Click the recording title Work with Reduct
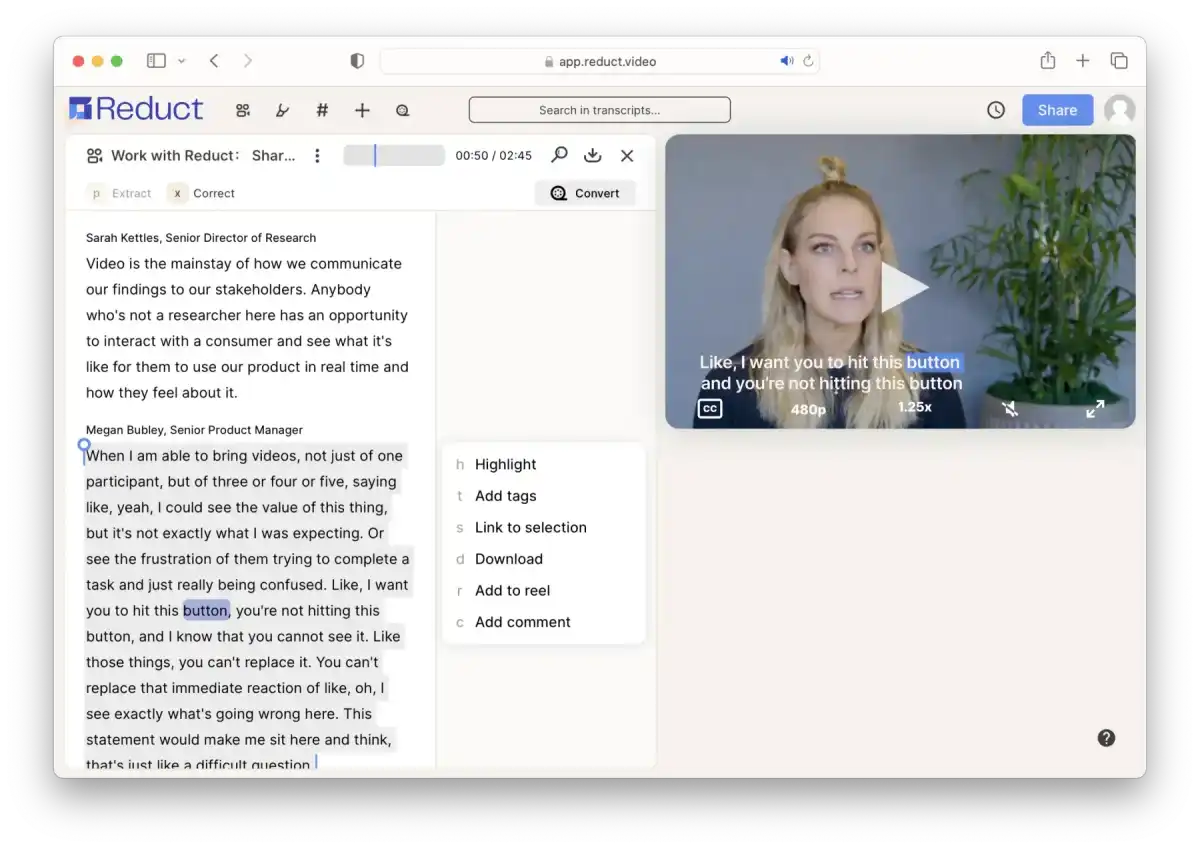 (204, 155)
